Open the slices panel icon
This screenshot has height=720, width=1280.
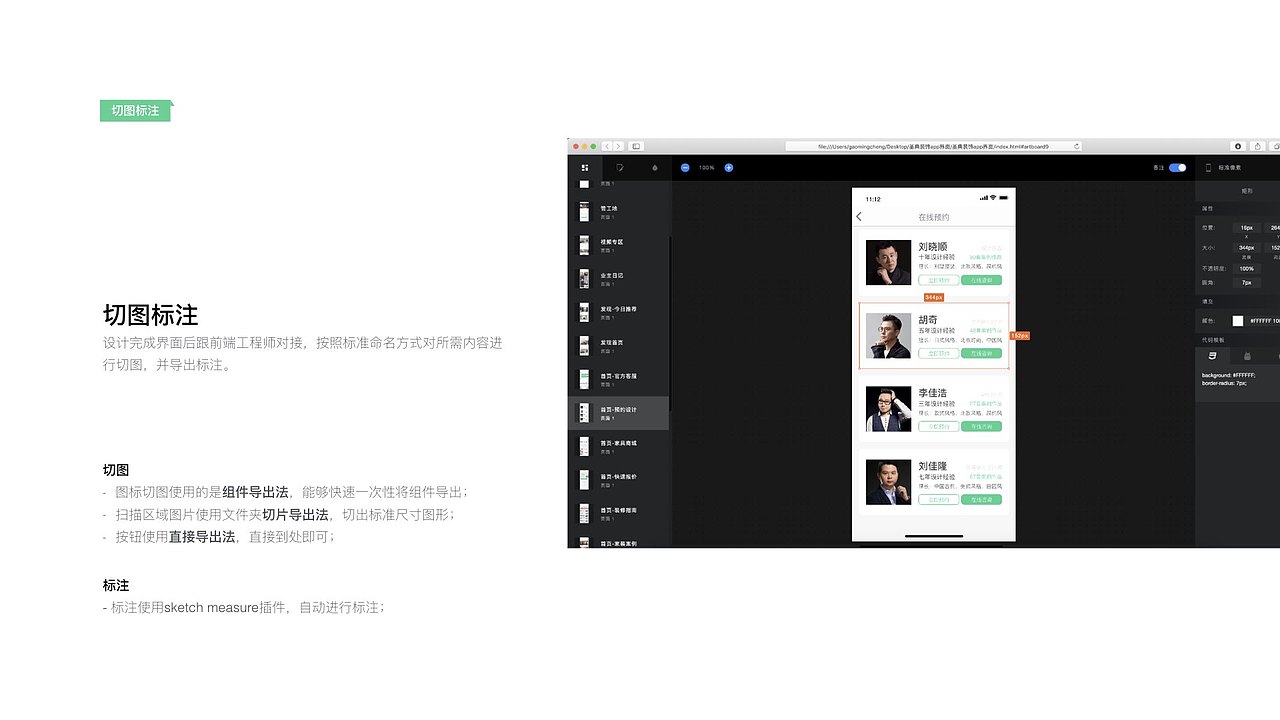pyautogui.click(x=619, y=168)
